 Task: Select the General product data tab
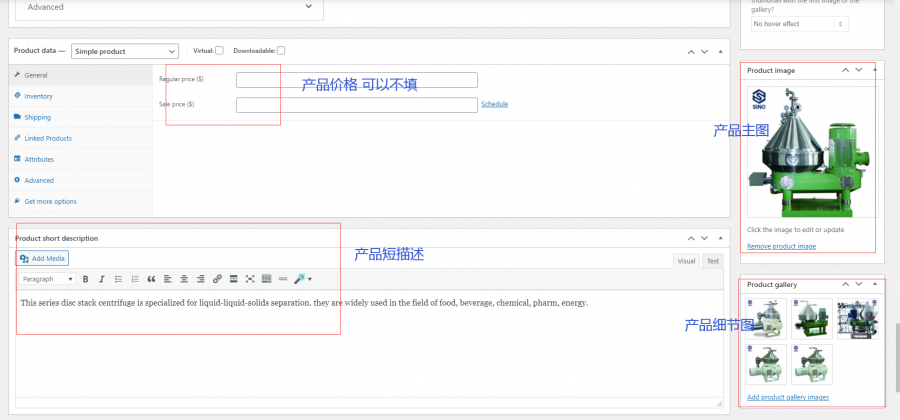click(80, 75)
